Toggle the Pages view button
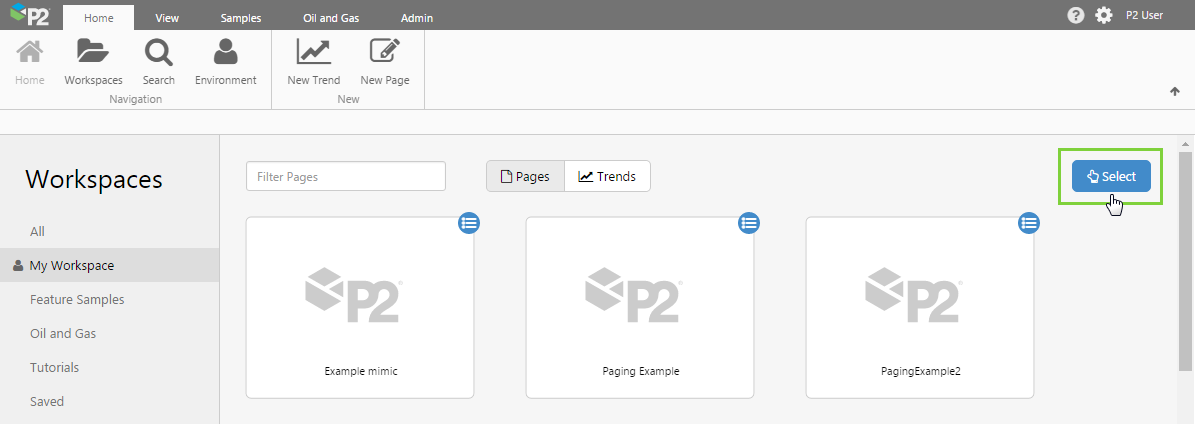This screenshot has width=1195, height=424. 525,176
